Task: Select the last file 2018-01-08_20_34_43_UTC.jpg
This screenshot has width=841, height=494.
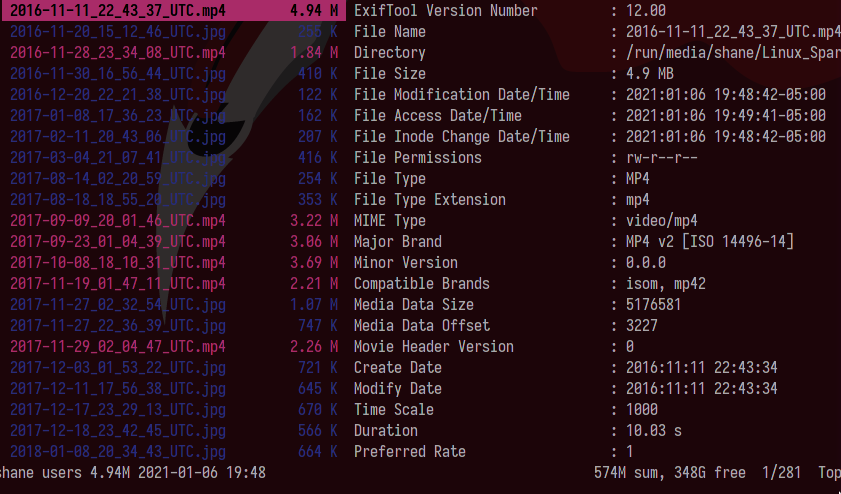Action: coord(118,452)
